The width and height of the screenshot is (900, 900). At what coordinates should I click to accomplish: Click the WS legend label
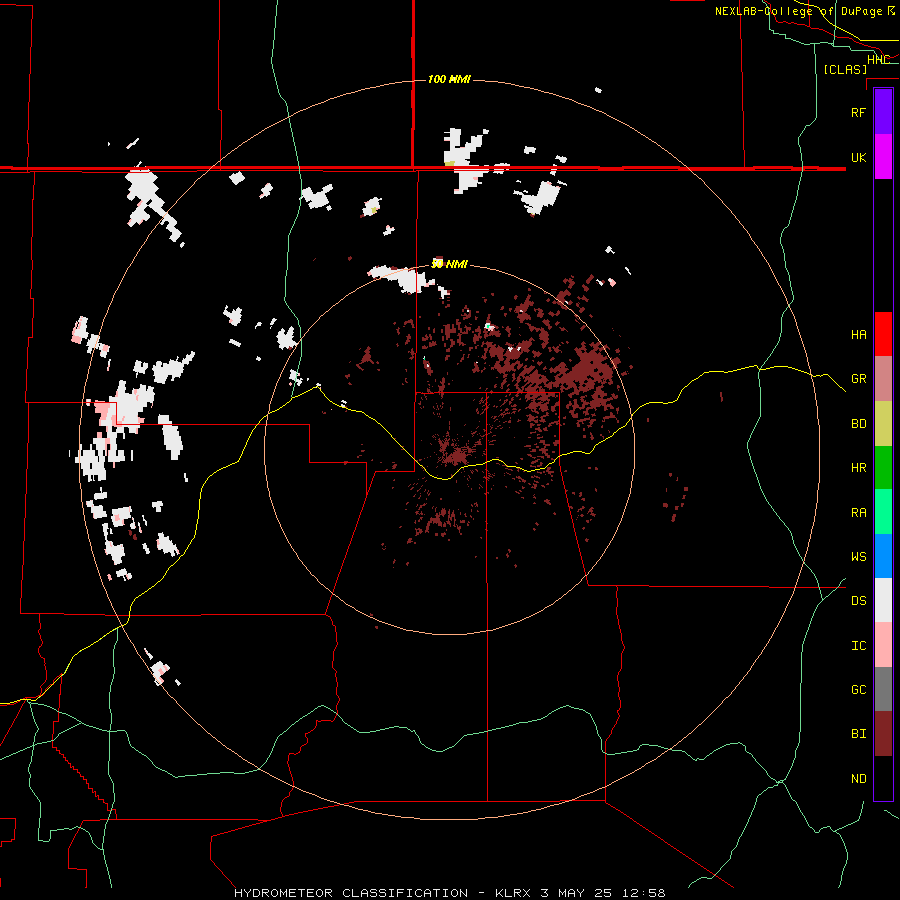tap(858, 557)
